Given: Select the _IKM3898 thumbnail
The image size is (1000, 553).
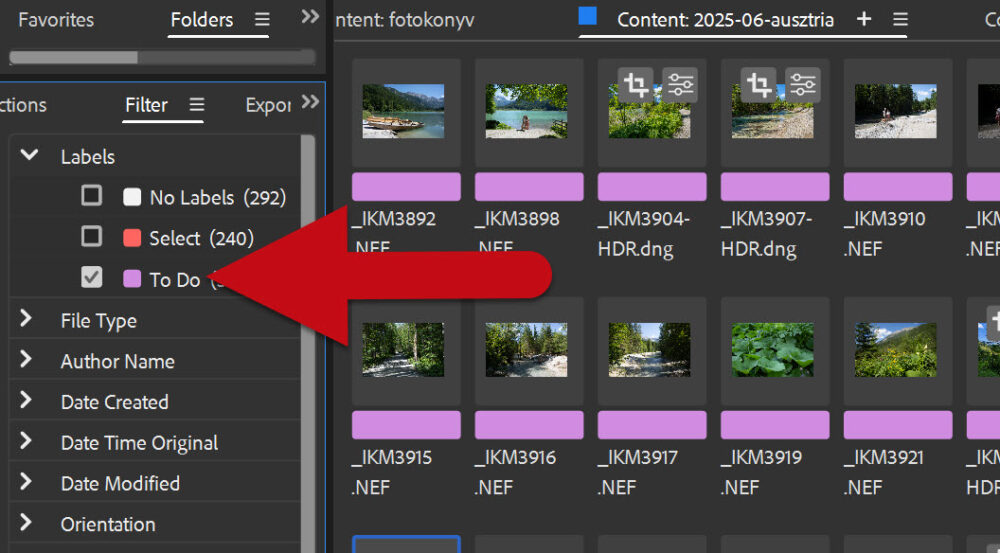Looking at the screenshot, I should coord(526,111).
